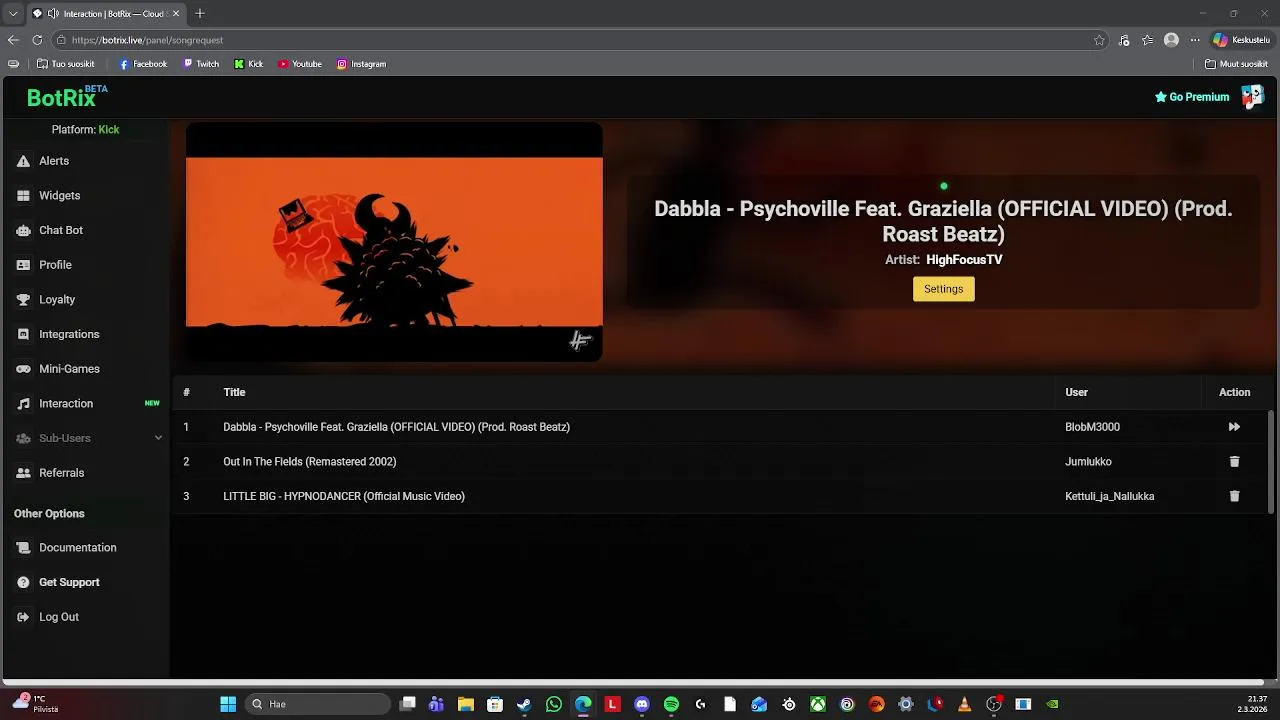This screenshot has width=1280, height=720.
Task: Open WhatsApp from taskbar
Action: tap(554, 704)
